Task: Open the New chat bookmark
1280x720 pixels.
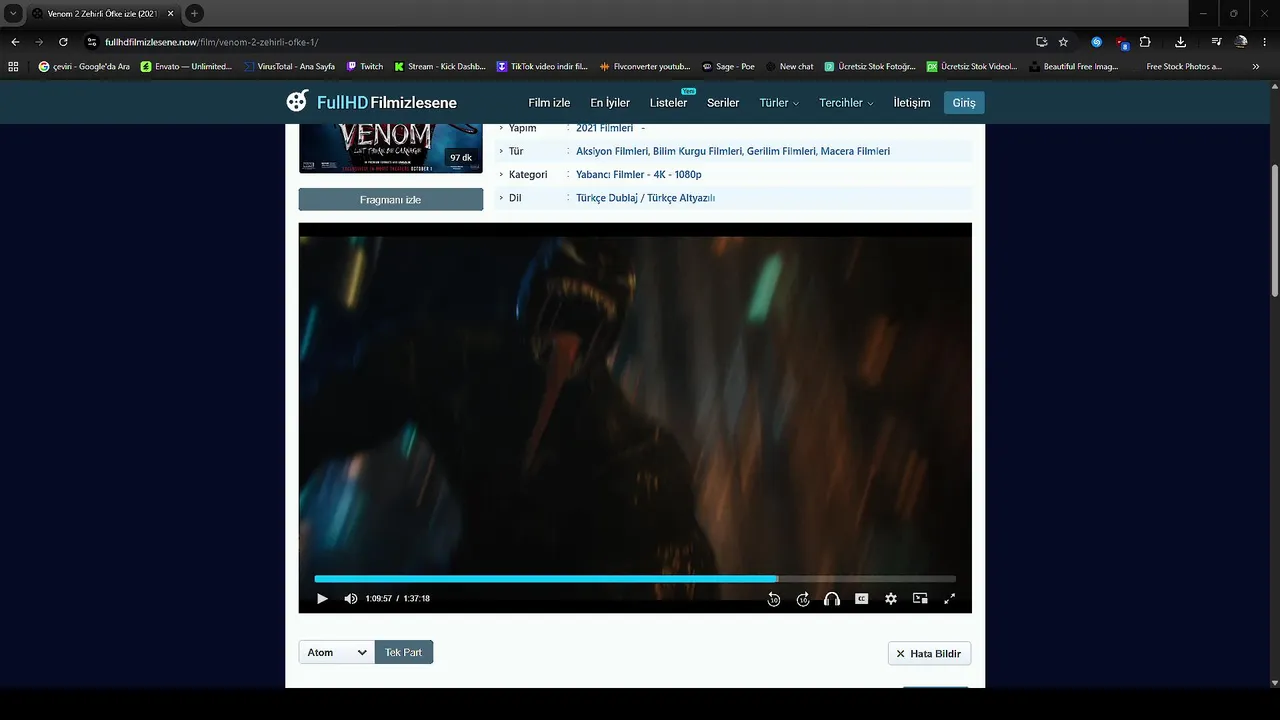Action: (x=790, y=67)
